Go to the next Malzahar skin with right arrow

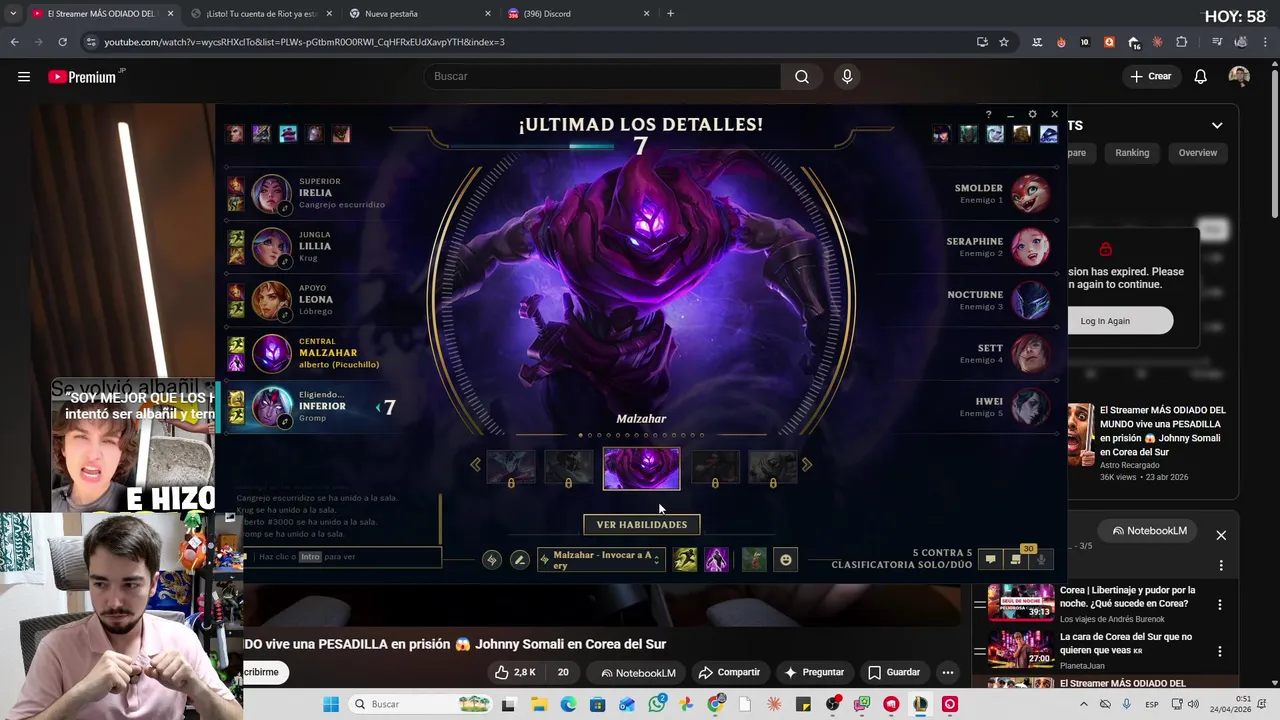[x=807, y=464]
